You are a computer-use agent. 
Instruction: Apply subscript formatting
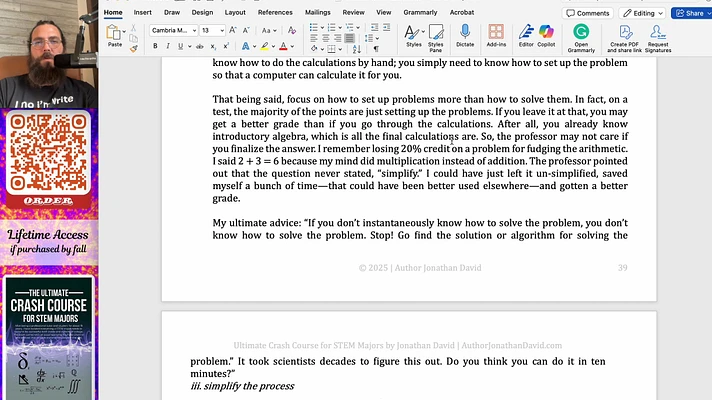click(x=213, y=46)
